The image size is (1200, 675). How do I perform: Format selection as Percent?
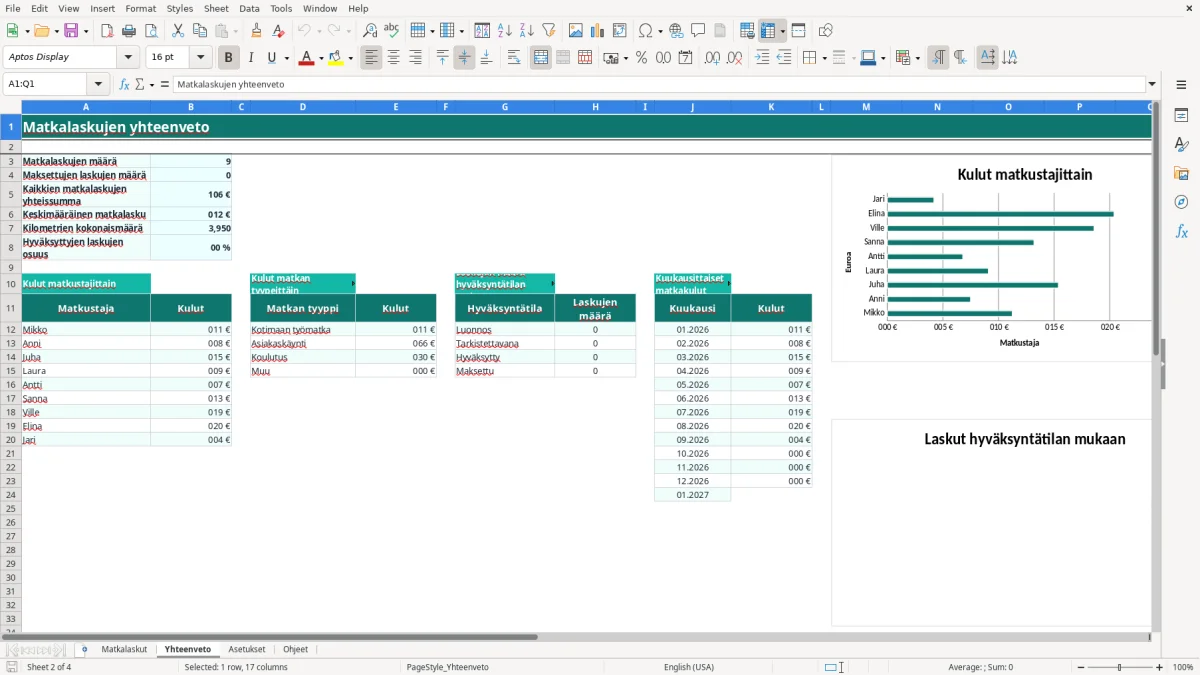[x=641, y=58]
